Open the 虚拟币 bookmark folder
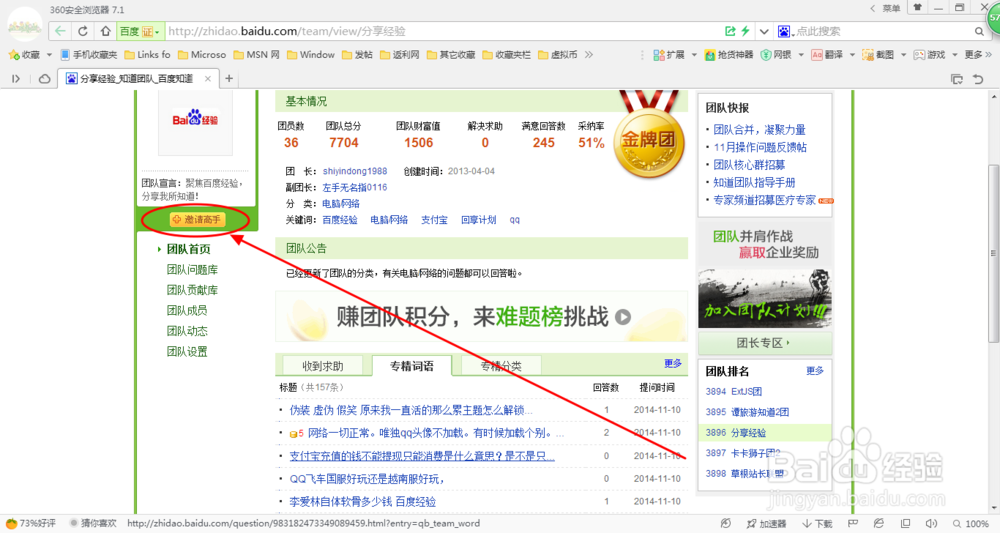1000x533 pixels. pyautogui.click(x=557, y=55)
